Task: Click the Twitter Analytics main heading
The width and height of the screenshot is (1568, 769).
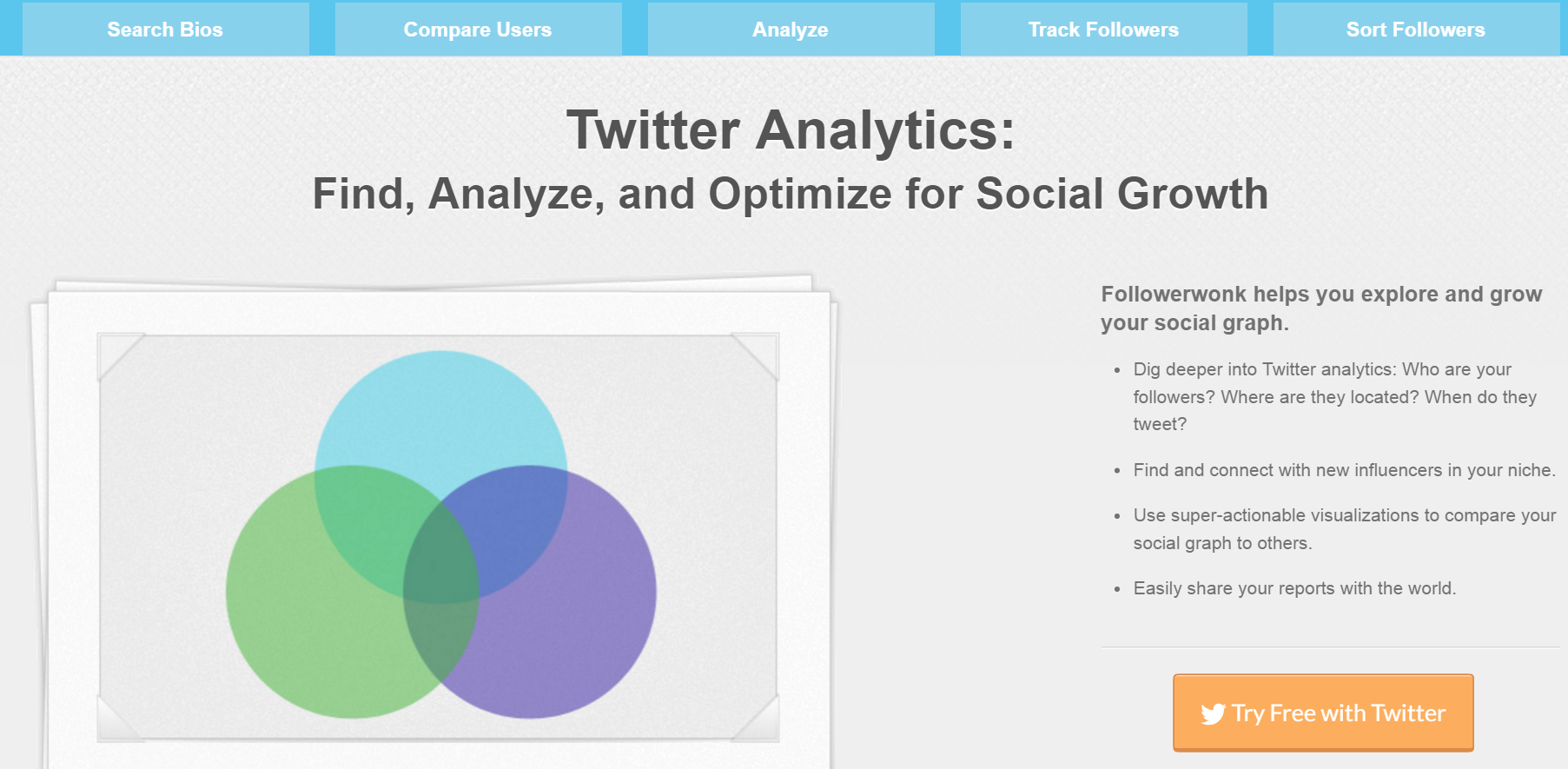Action: point(791,130)
